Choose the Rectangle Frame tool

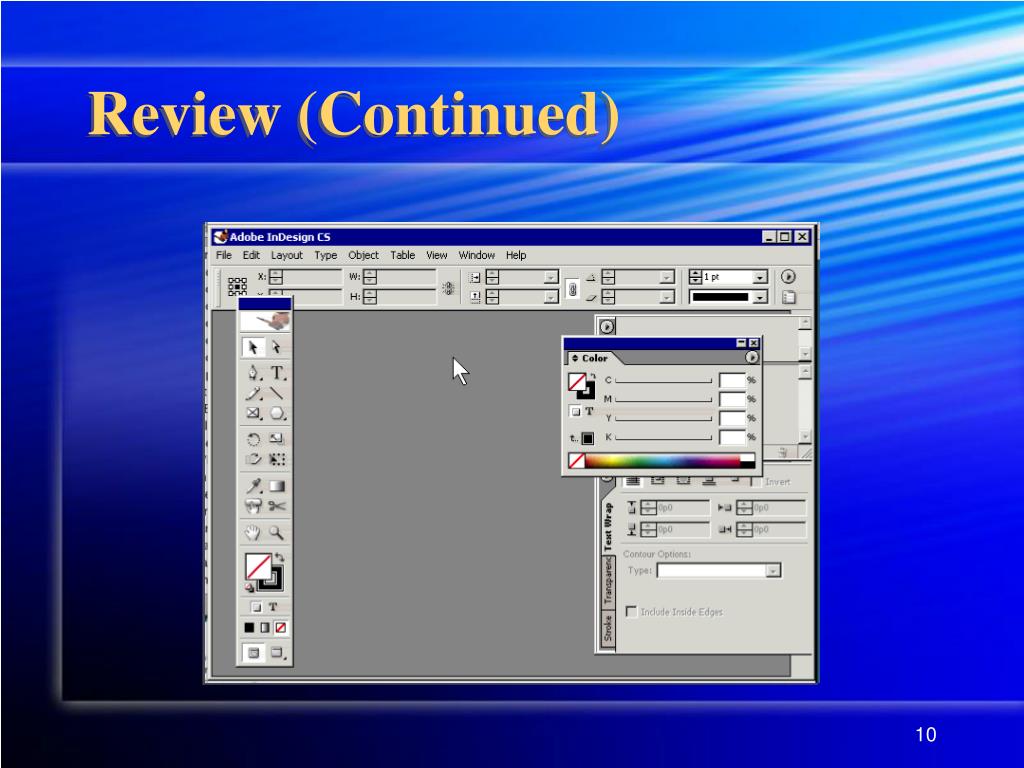[x=253, y=413]
